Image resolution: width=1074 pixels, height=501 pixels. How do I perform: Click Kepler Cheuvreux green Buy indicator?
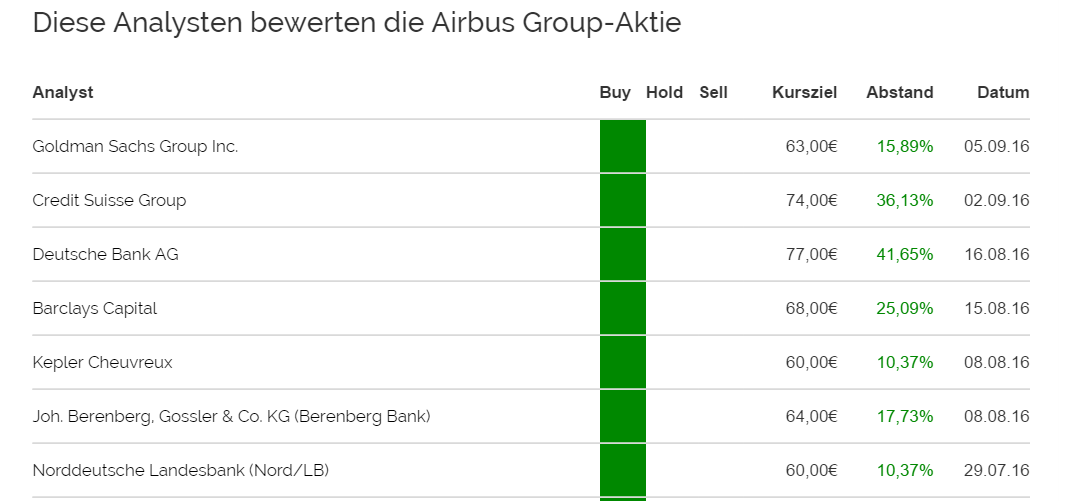click(x=622, y=363)
